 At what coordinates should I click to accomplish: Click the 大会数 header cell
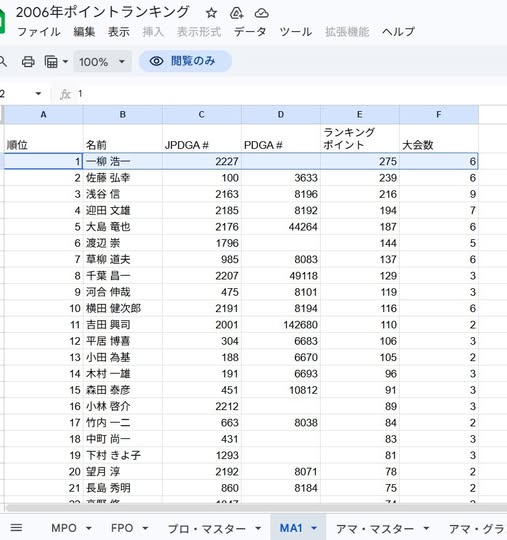[x=439, y=138]
